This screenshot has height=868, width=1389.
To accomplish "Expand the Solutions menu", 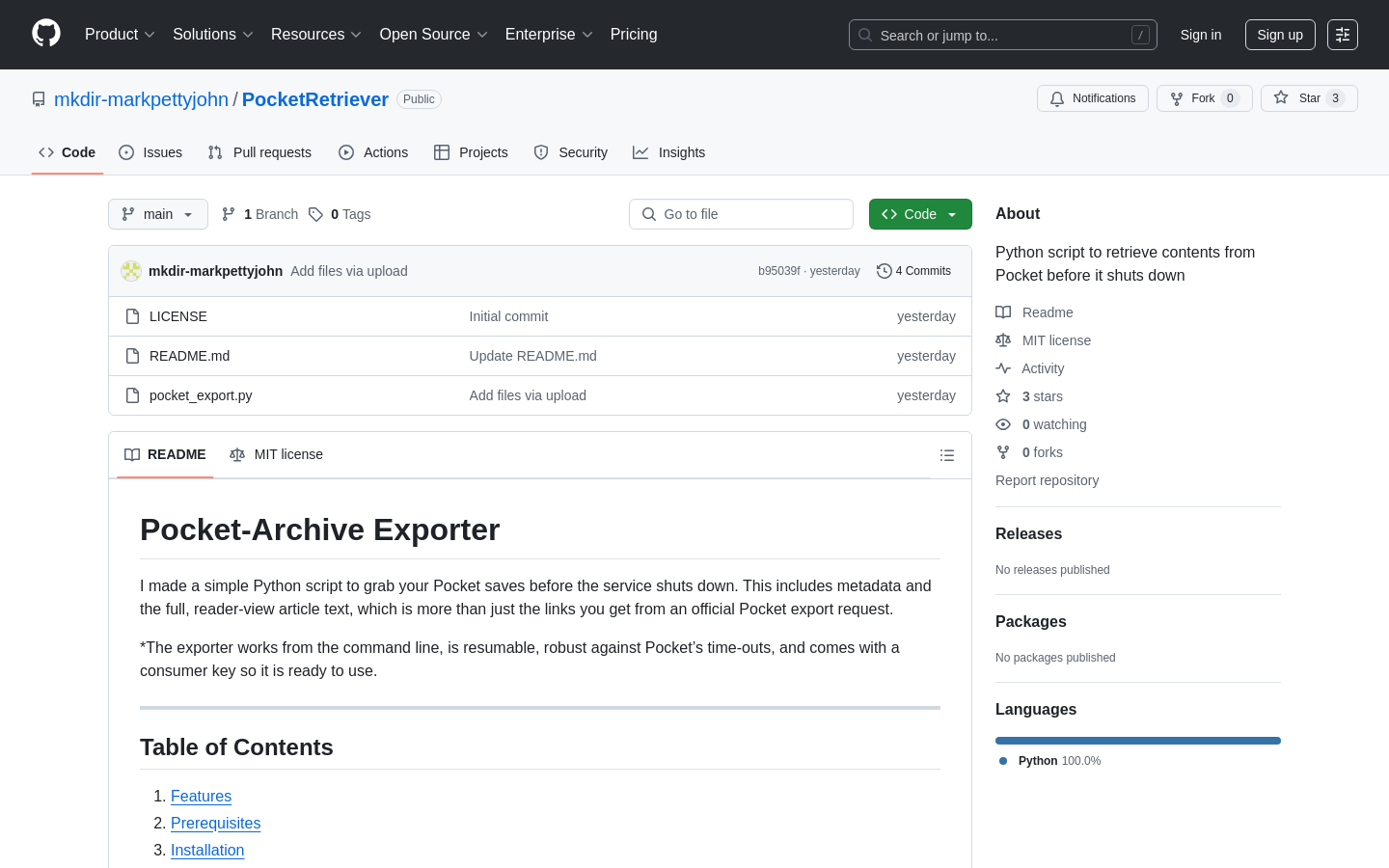I will click(213, 35).
